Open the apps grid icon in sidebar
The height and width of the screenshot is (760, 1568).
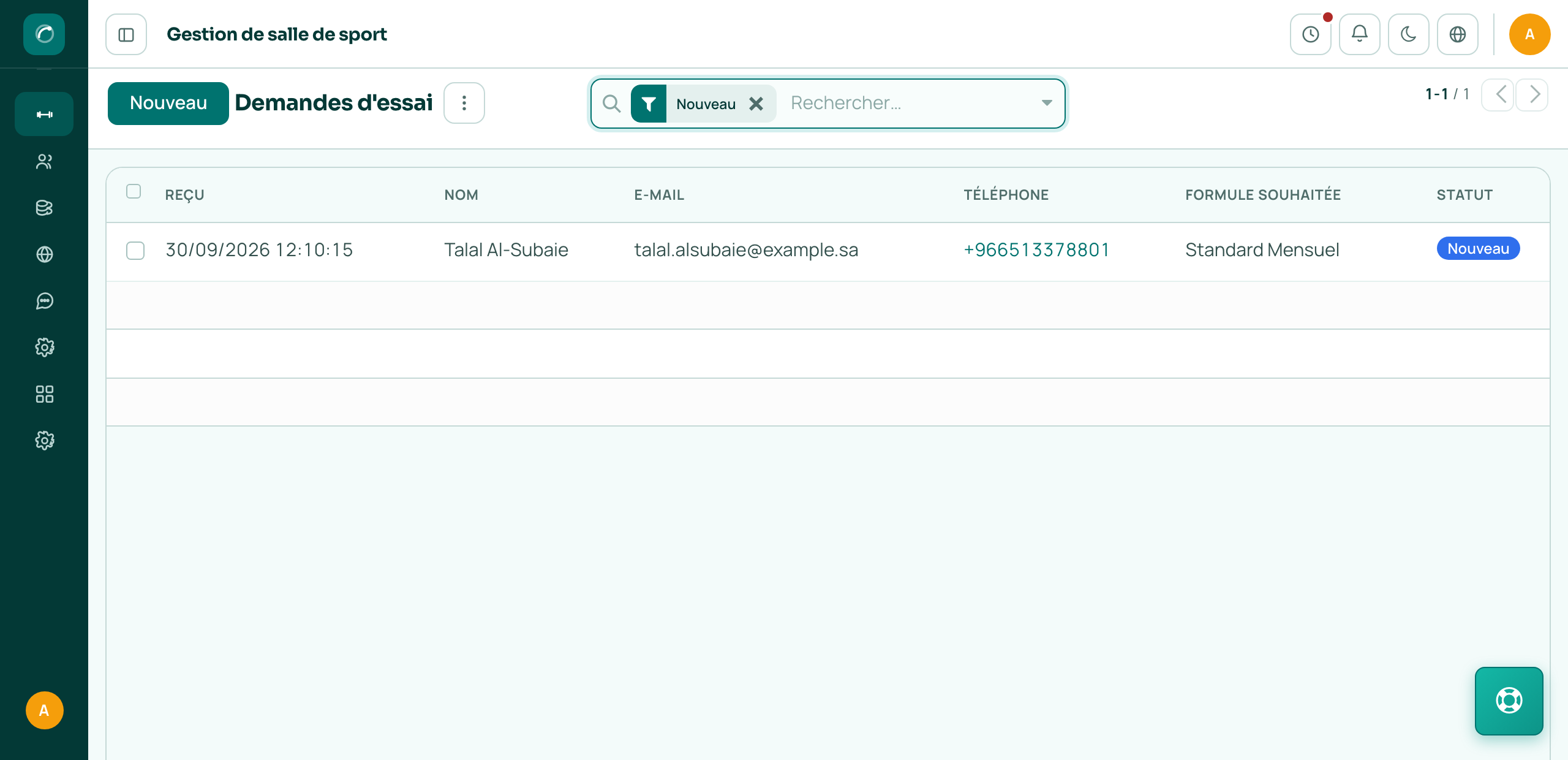pyautogui.click(x=44, y=394)
